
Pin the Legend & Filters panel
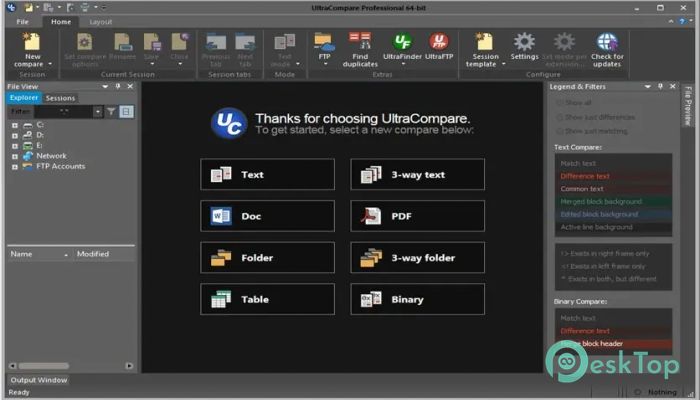click(660, 86)
